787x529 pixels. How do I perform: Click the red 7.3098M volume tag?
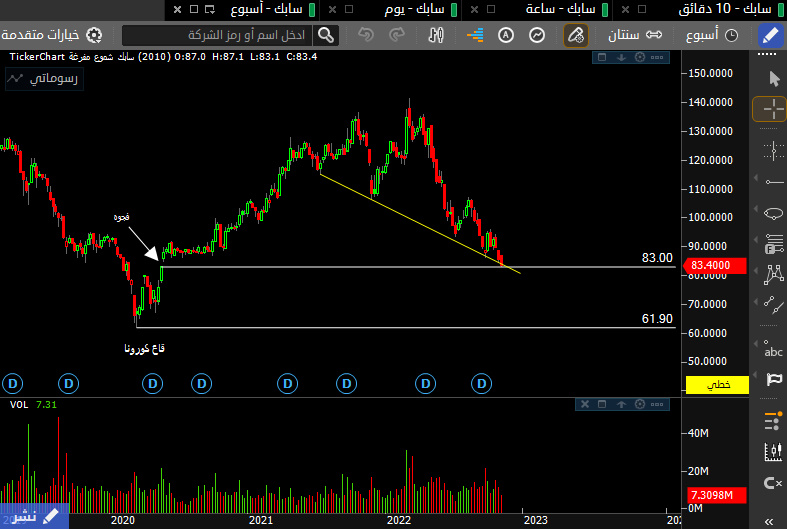pyautogui.click(x=717, y=495)
